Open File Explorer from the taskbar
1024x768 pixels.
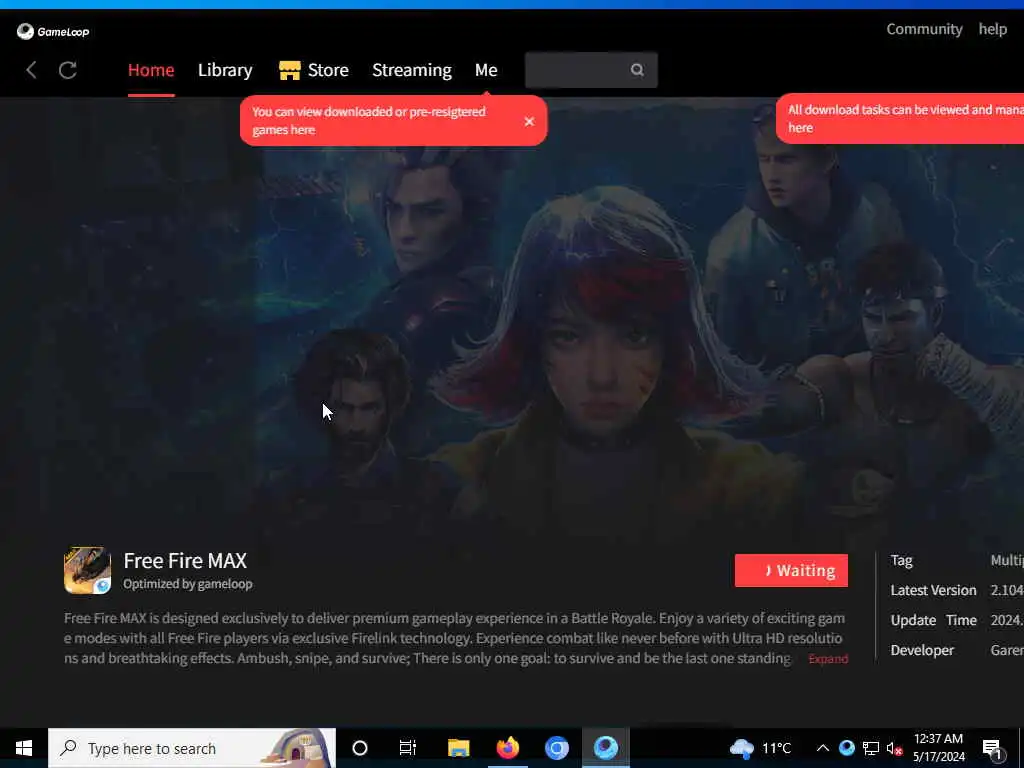click(x=458, y=748)
